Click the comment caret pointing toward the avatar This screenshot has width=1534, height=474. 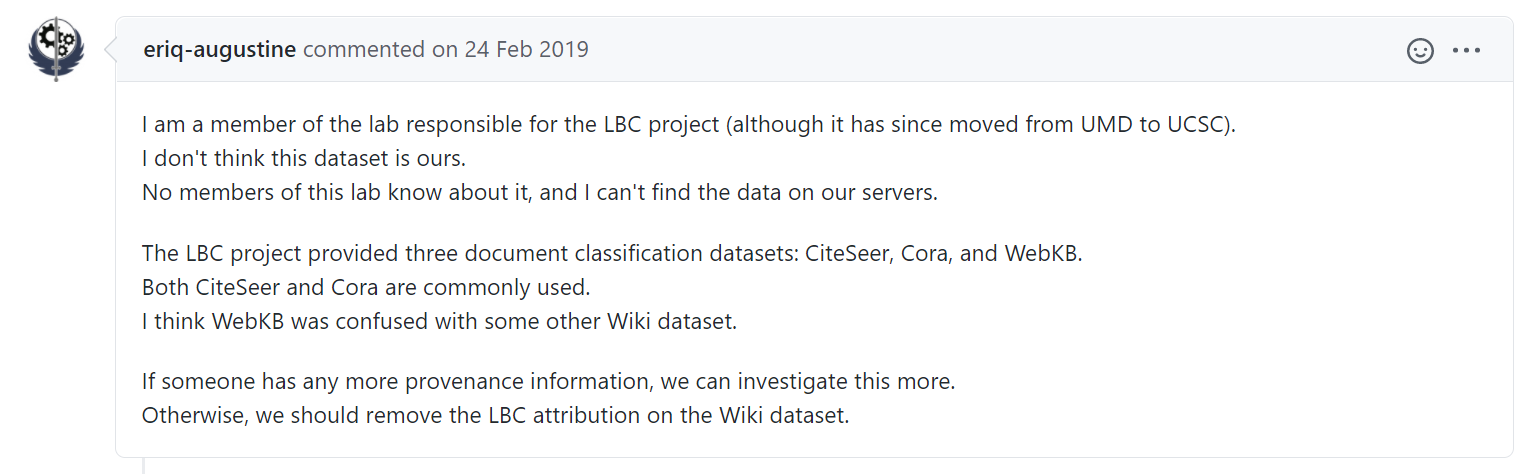click(x=108, y=49)
